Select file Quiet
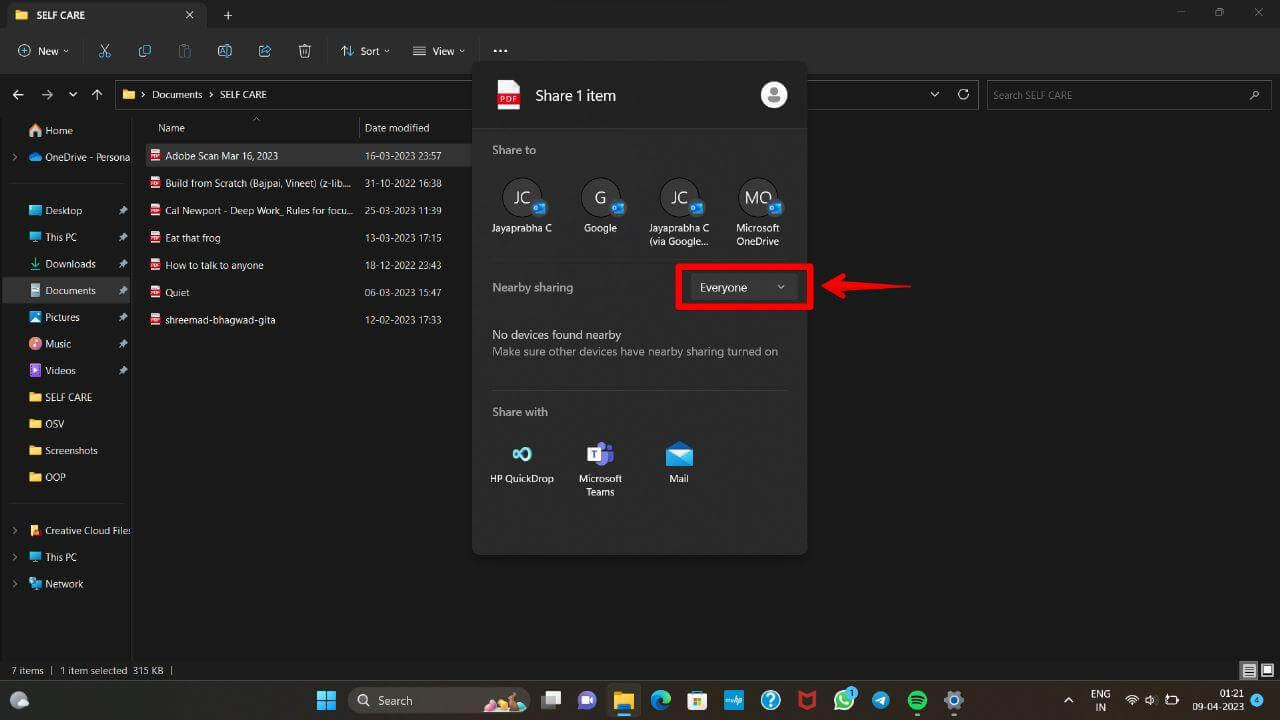Viewport: 1280px width, 720px height. click(x=177, y=292)
